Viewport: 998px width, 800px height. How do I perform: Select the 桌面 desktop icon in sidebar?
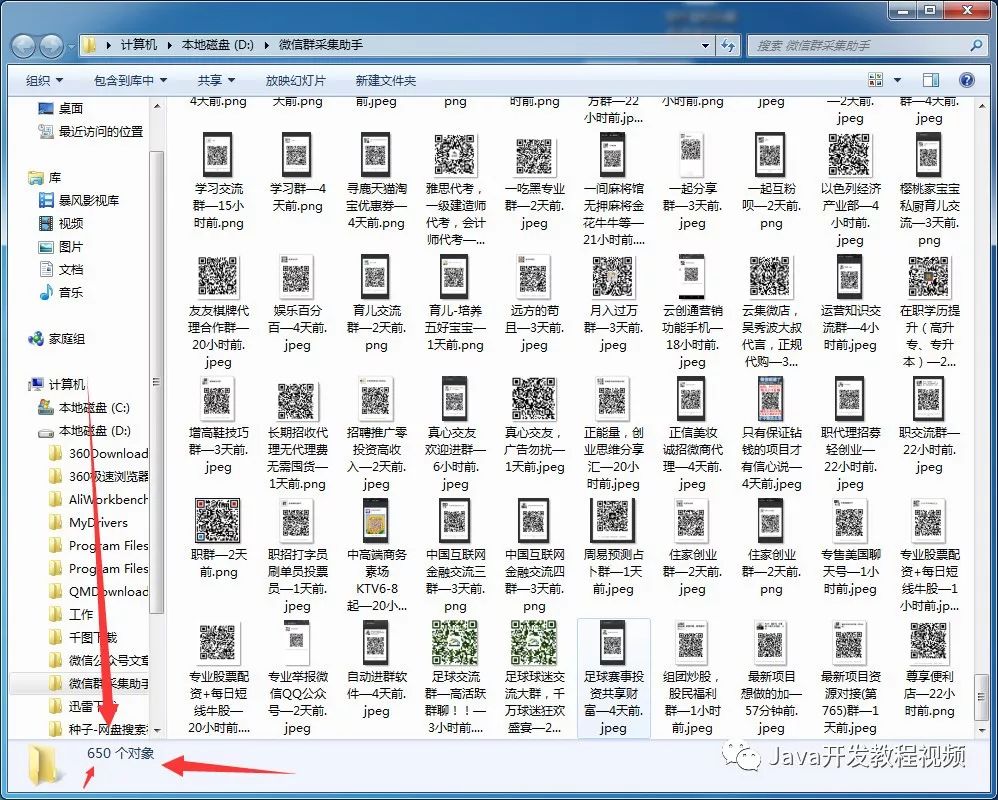(61, 109)
